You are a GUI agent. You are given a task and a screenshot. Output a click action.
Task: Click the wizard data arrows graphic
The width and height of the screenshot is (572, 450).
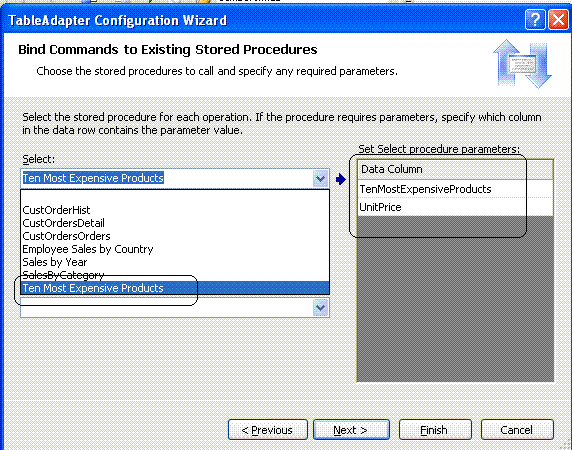click(x=522, y=64)
